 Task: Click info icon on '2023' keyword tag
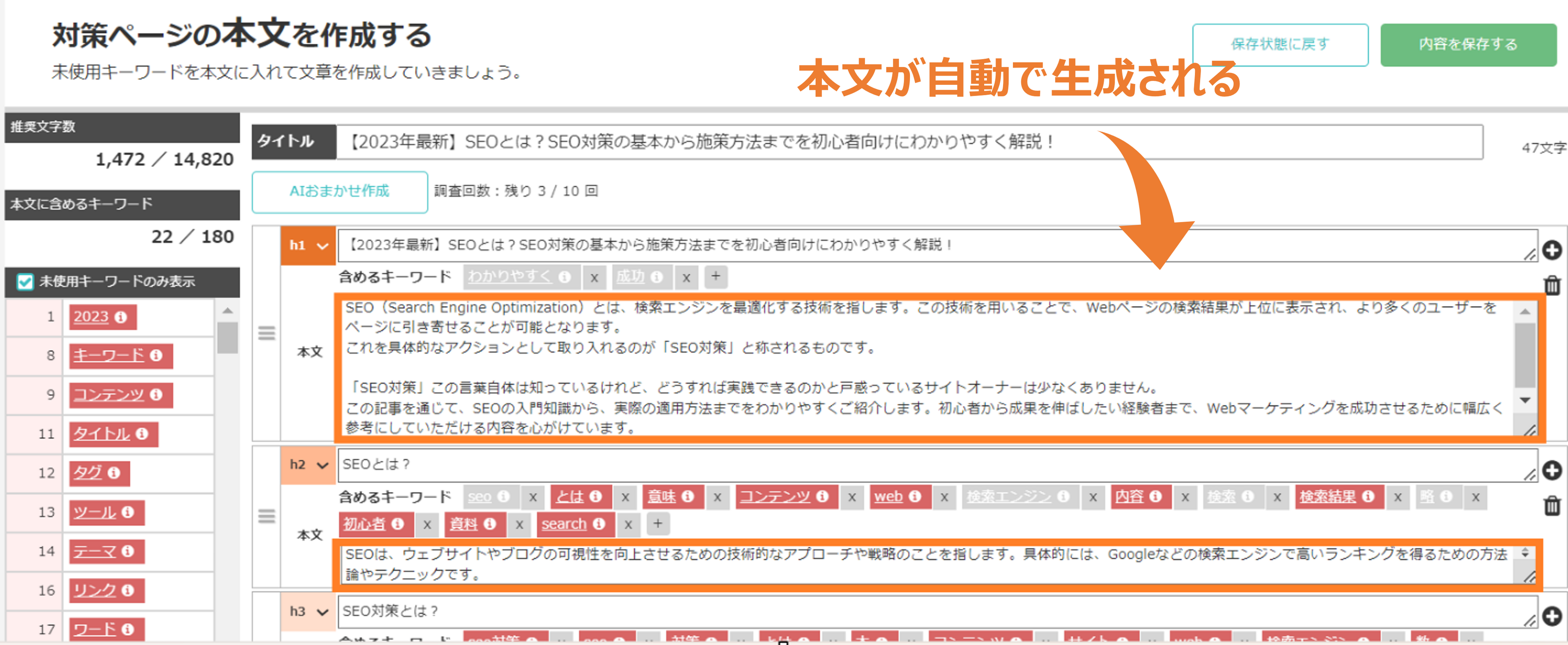tap(121, 317)
